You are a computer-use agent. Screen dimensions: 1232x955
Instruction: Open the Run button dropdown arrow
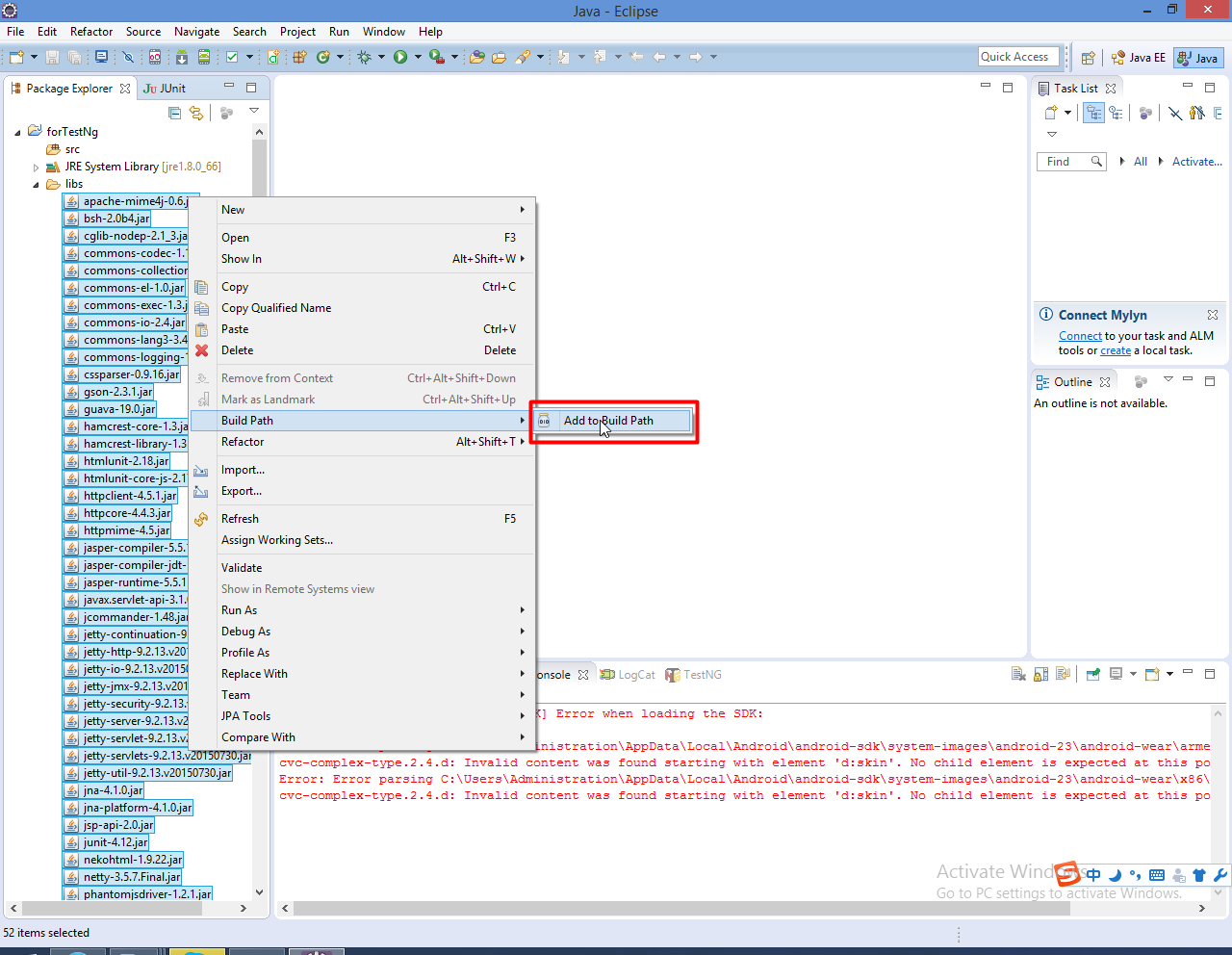(x=418, y=58)
